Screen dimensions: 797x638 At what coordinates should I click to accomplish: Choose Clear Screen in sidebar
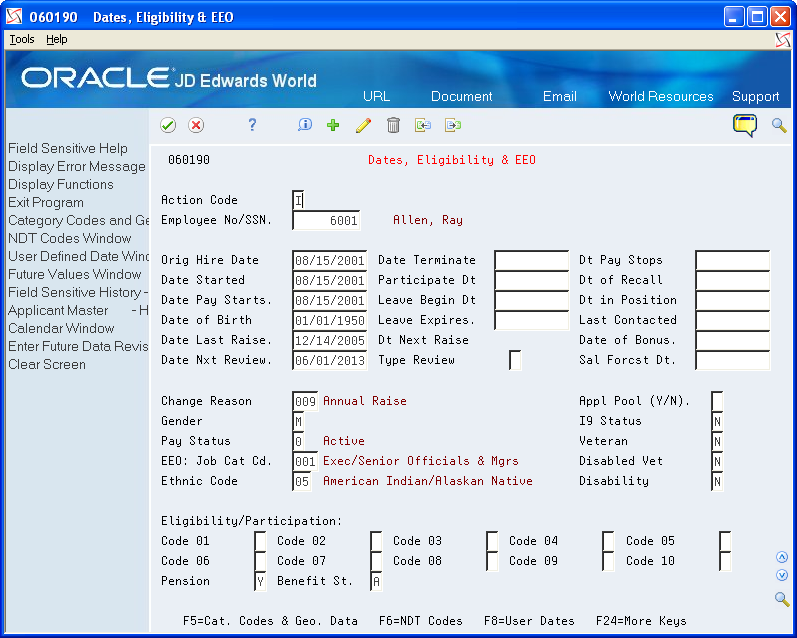coord(47,364)
